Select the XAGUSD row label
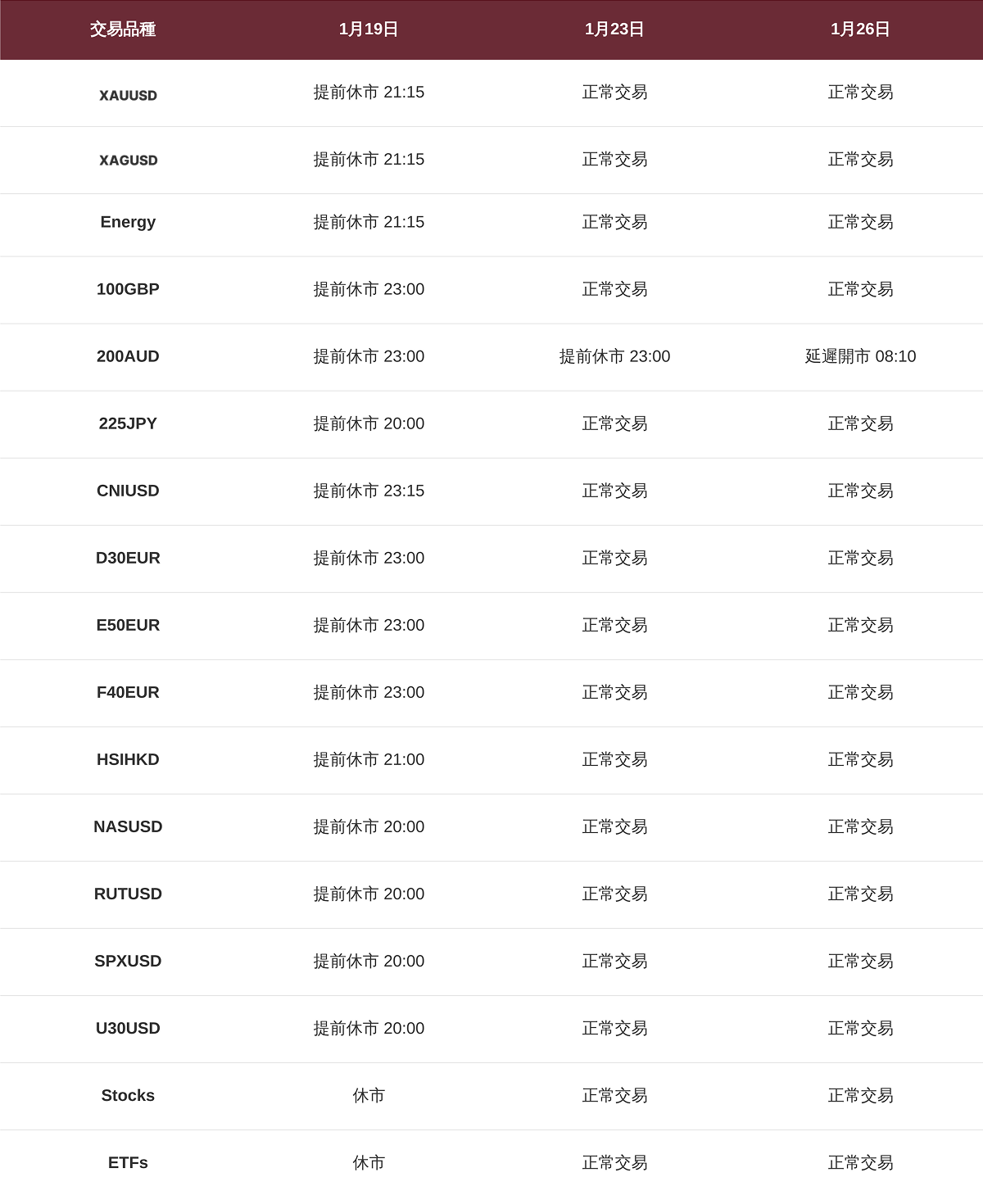Viewport: 983px width, 1204px height. (x=128, y=161)
